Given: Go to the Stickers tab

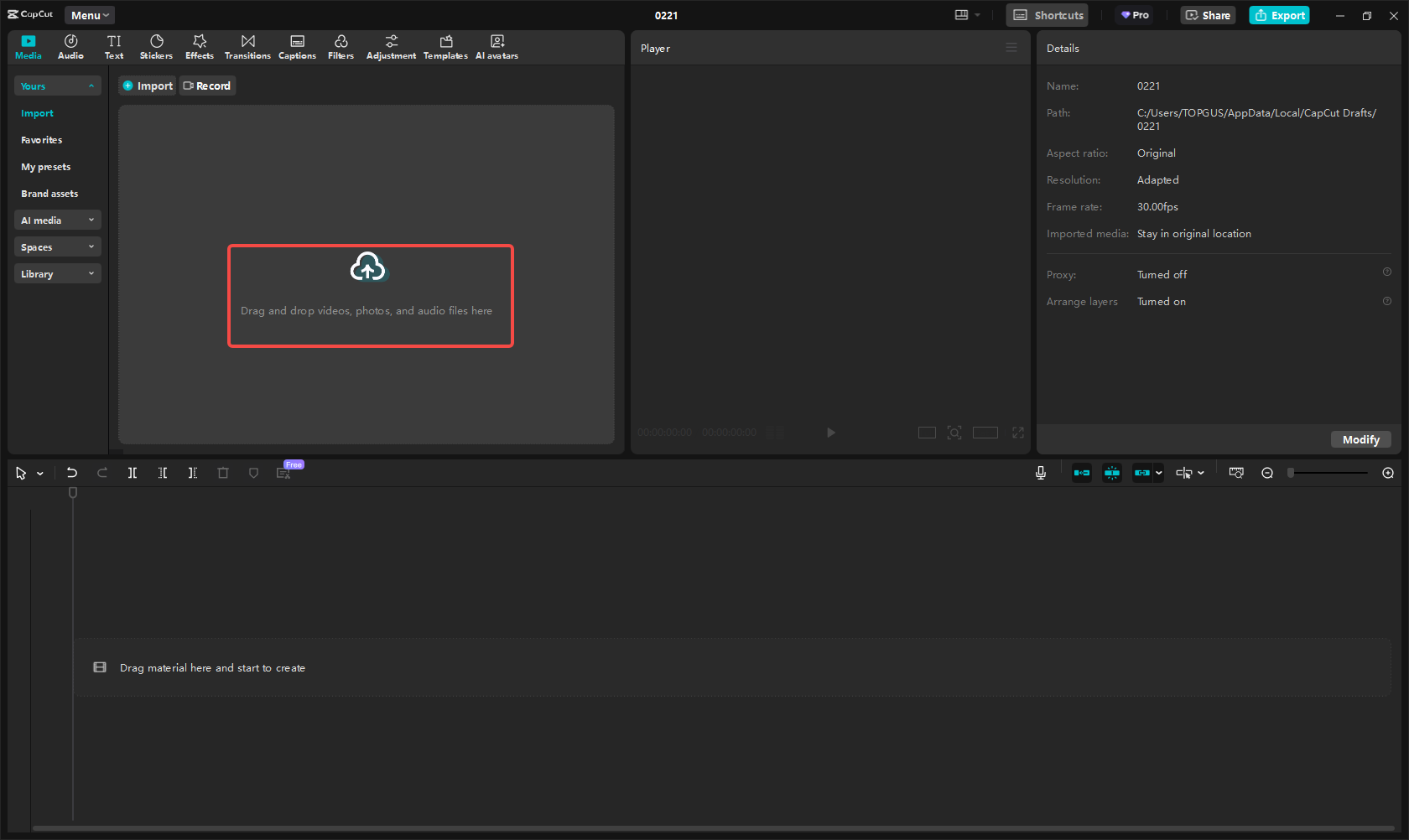Looking at the screenshot, I should click(156, 47).
